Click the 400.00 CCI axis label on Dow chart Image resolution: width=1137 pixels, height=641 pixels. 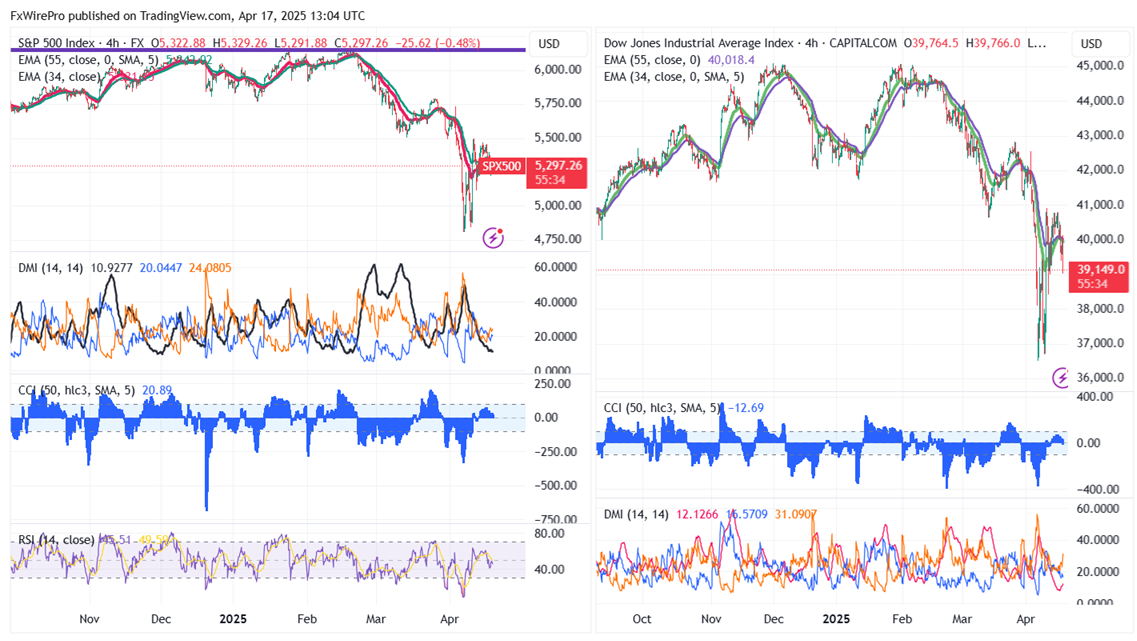point(1095,397)
